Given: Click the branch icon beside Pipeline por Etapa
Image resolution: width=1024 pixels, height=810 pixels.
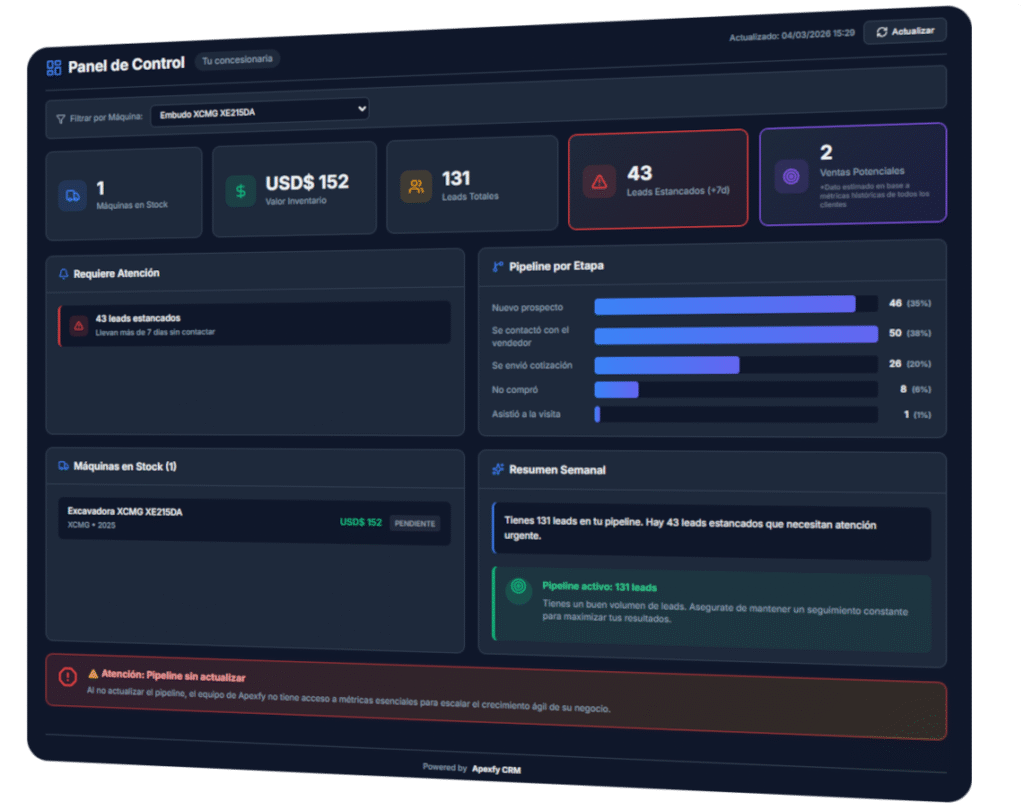Looking at the screenshot, I should [497, 267].
